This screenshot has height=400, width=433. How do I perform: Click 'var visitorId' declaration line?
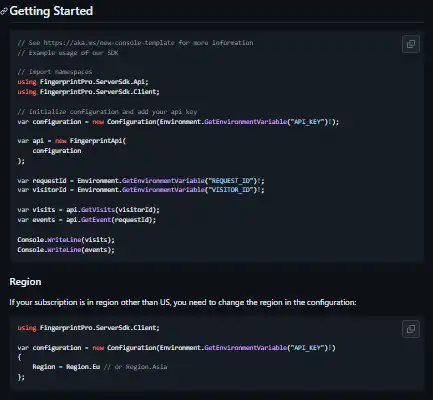pos(141,190)
